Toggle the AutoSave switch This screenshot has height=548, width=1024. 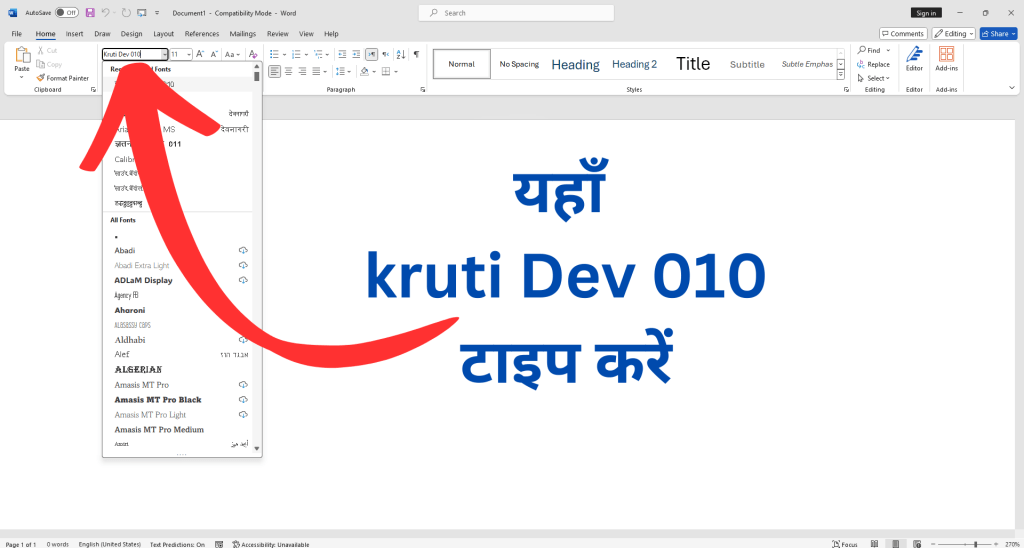pyautogui.click(x=67, y=12)
